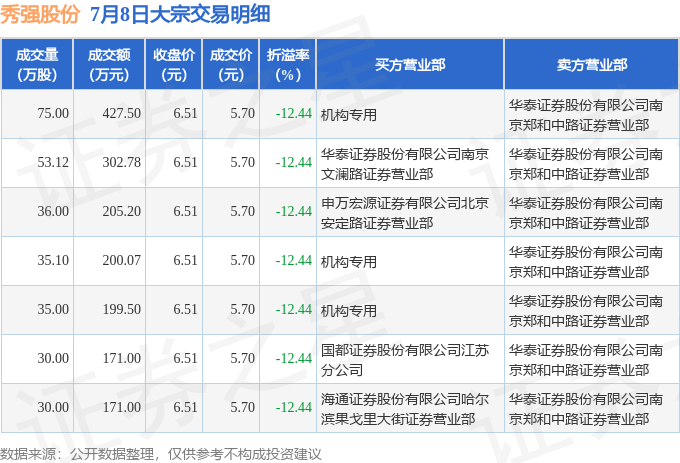
Task: Click the 199.50 transaction amount cell
Action: pos(109,310)
